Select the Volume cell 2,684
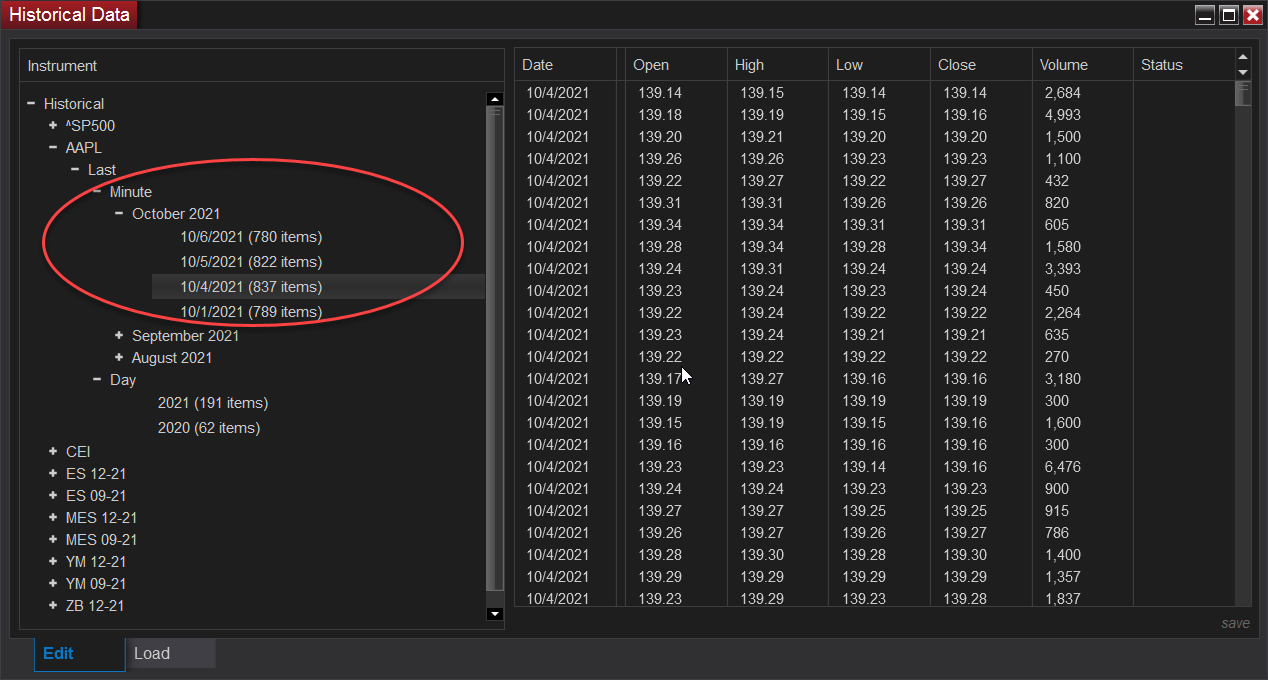Viewport: 1268px width, 680px height. pos(1062,93)
